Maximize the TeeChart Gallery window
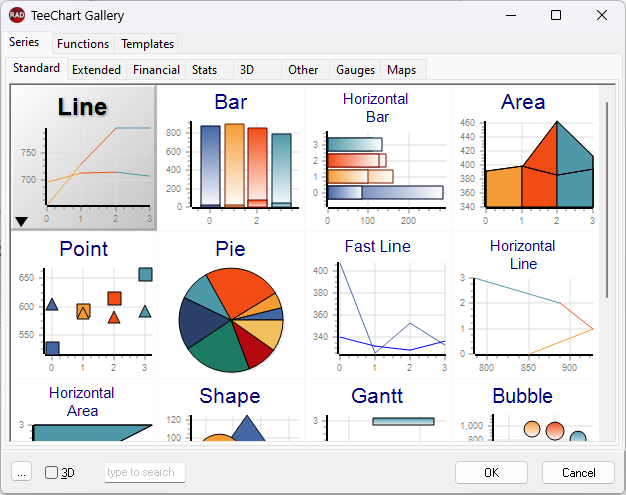This screenshot has width=626, height=495. [556, 16]
